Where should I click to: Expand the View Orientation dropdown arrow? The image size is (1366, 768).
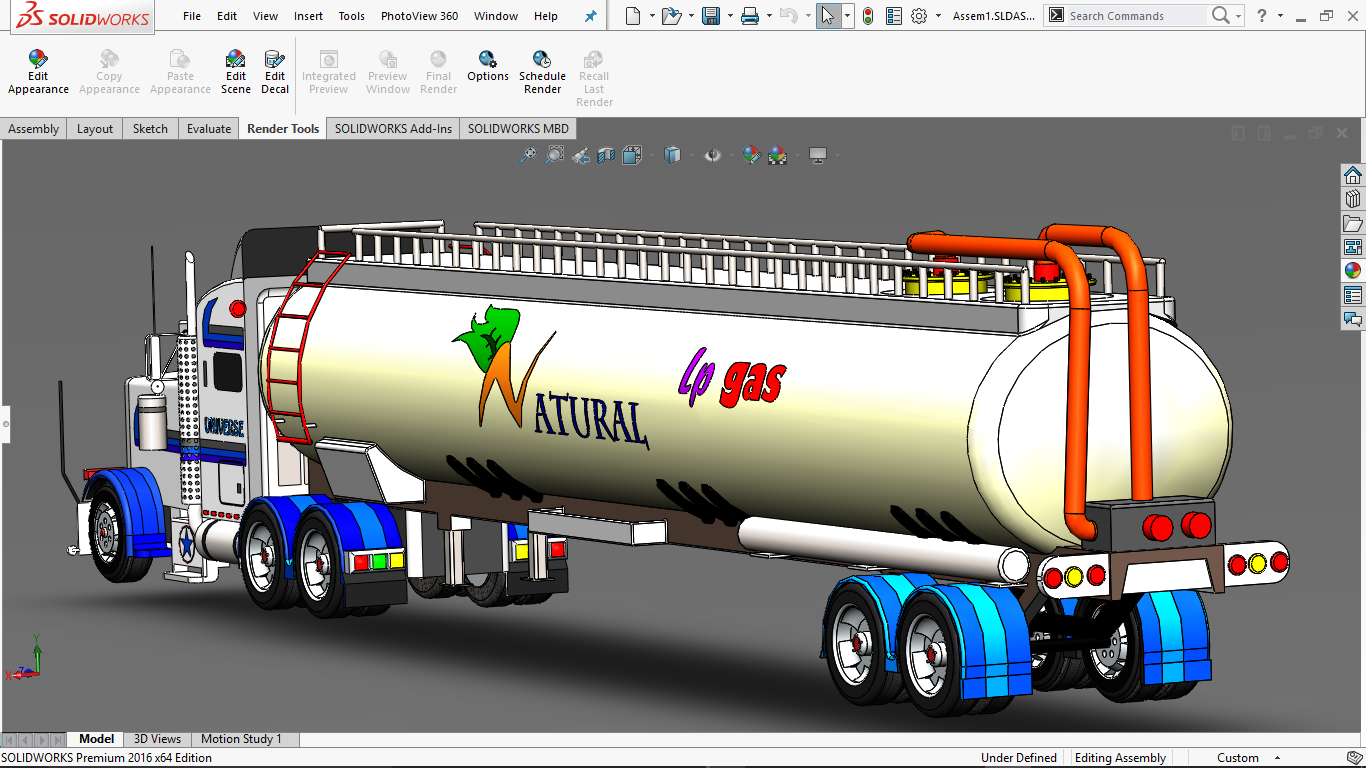(x=650, y=155)
